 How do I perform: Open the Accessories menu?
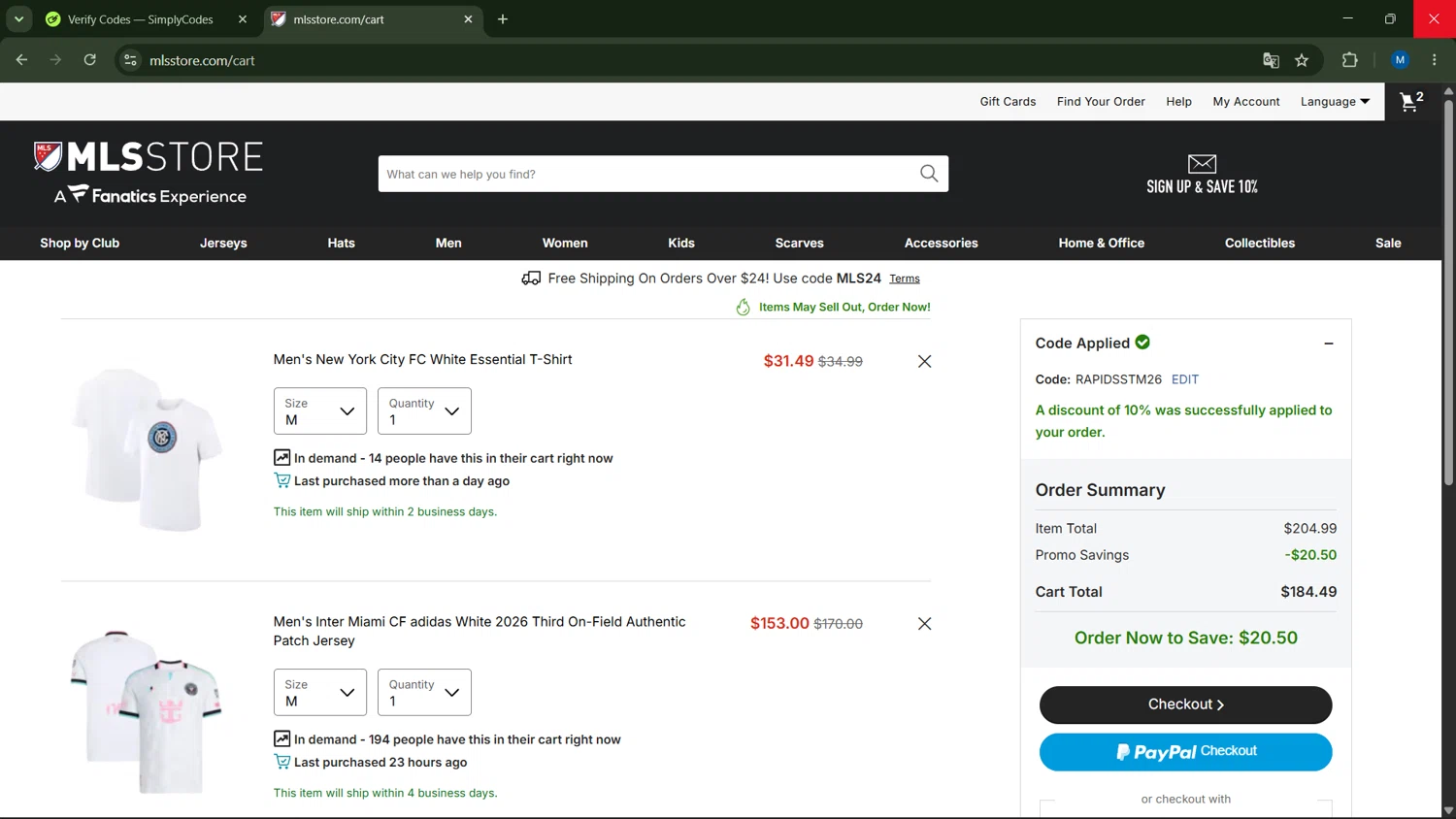pyautogui.click(x=942, y=243)
